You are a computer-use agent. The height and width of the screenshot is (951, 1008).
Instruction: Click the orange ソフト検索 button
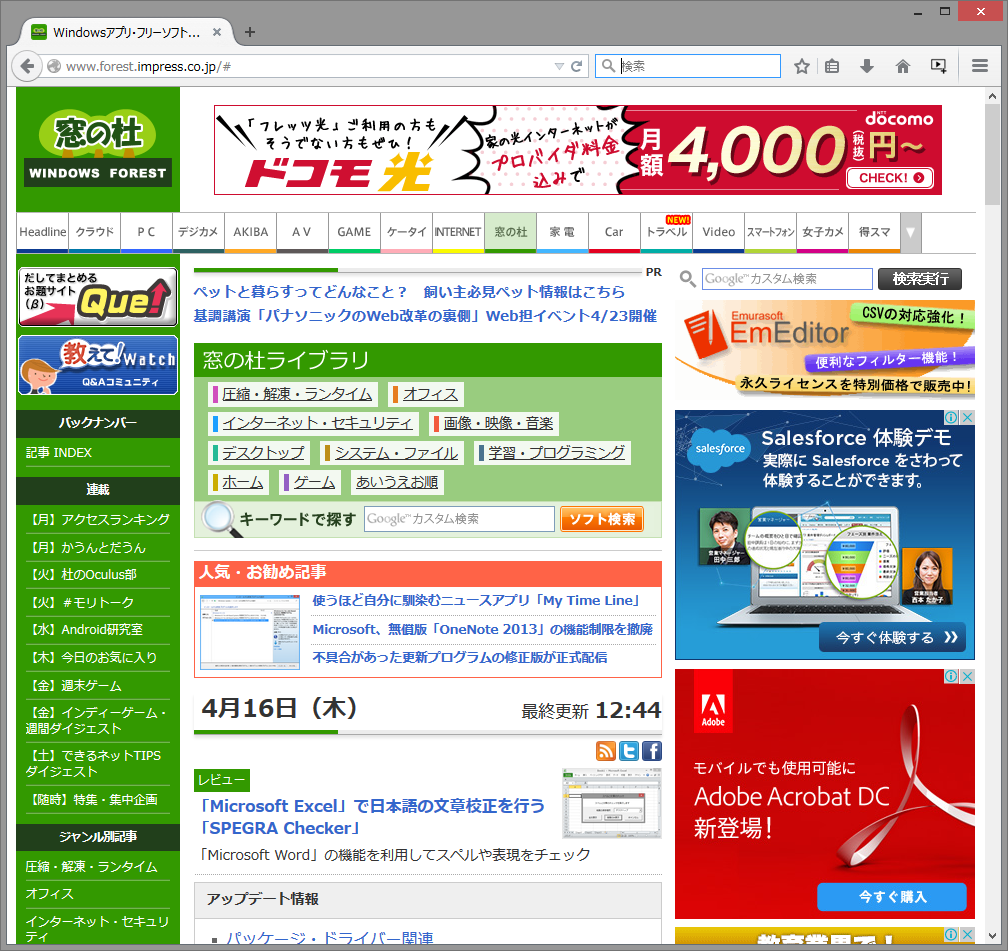(601, 518)
